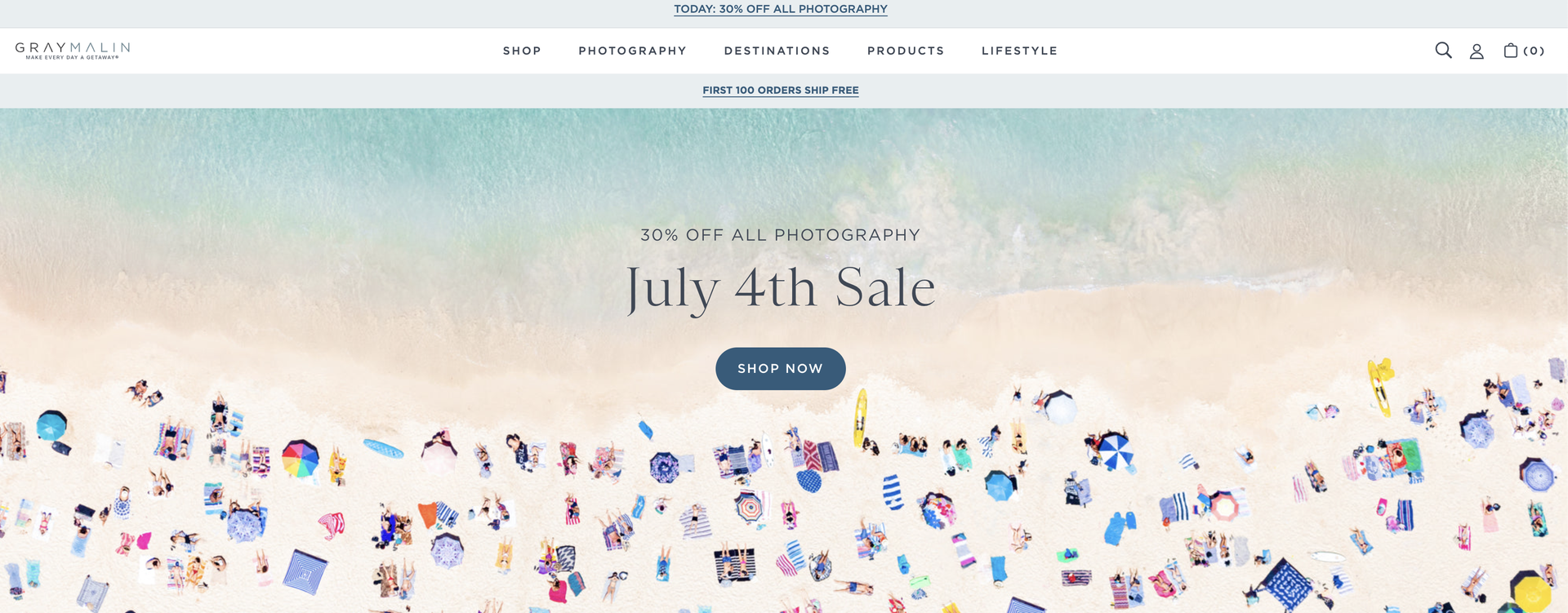This screenshot has width=1568, height=613.
Task: Open the SHOP menu
Action: coord(522,51)
